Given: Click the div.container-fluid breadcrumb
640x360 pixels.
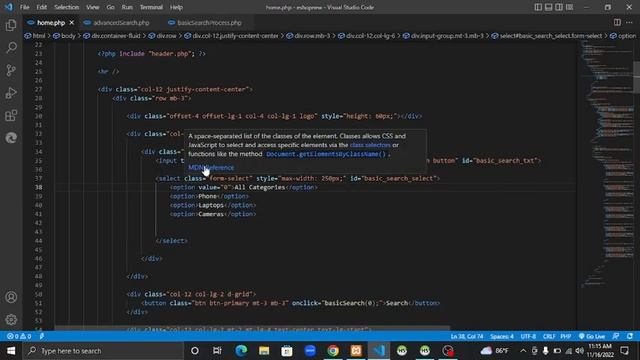Looking at the screenshot, I should pyautogui.click(x=116, y=36).
